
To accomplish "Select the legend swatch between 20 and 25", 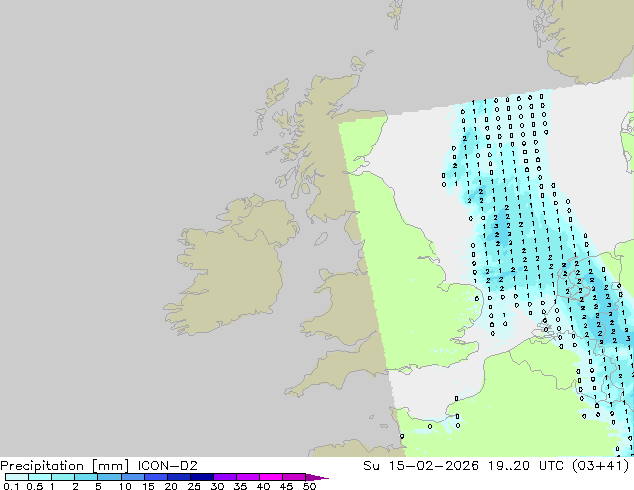I will [x=178, y=477].
